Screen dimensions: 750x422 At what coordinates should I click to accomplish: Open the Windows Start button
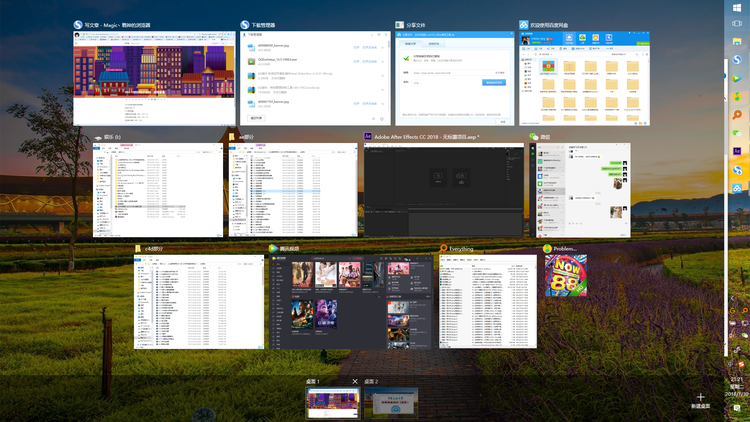[737, 9]
